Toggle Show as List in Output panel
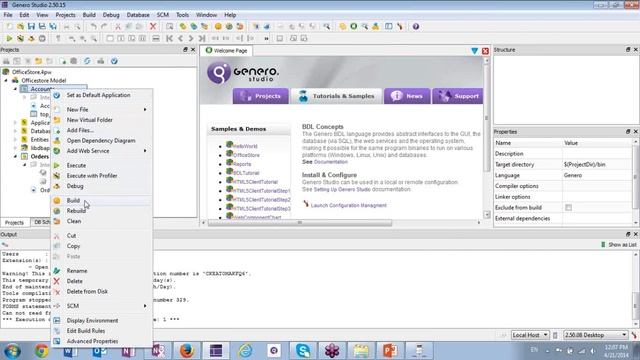This screenshot has width=640, height=360. tap(618, 245)
